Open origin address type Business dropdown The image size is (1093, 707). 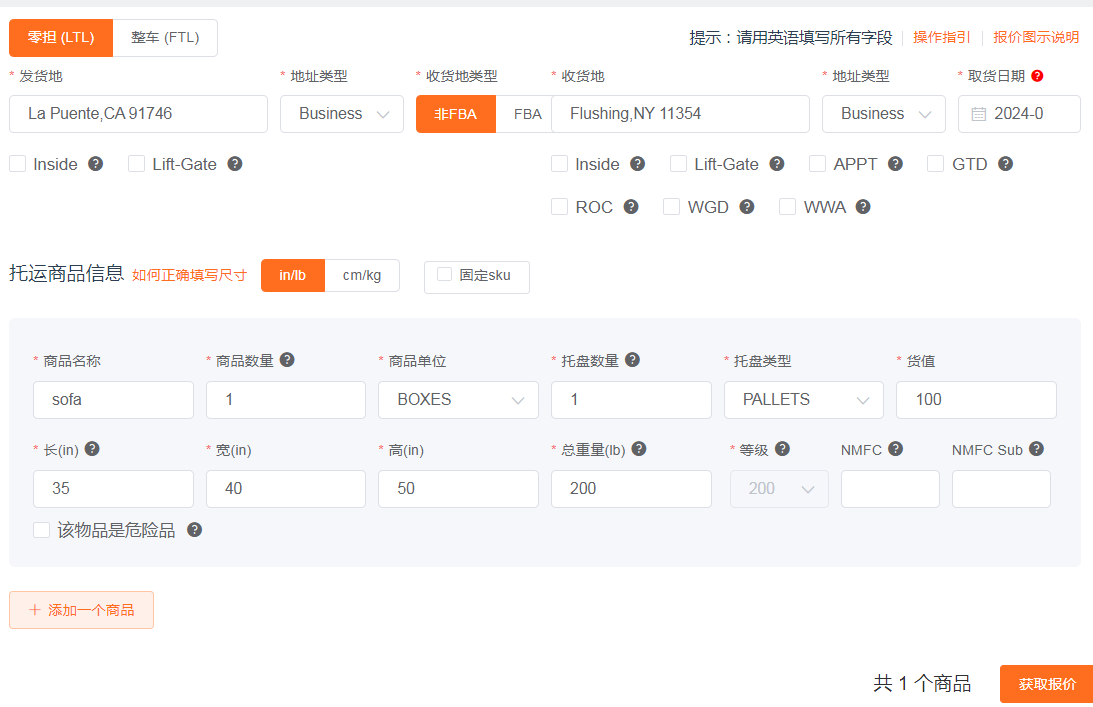pos(342,114)
